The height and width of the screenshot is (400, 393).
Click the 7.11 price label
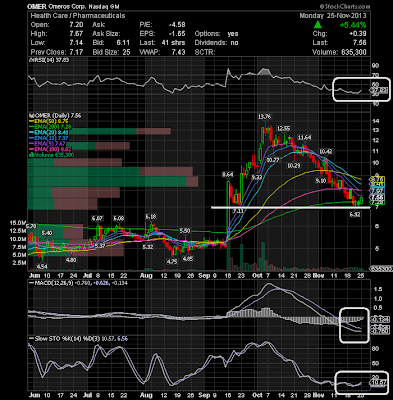pos(238,211)
